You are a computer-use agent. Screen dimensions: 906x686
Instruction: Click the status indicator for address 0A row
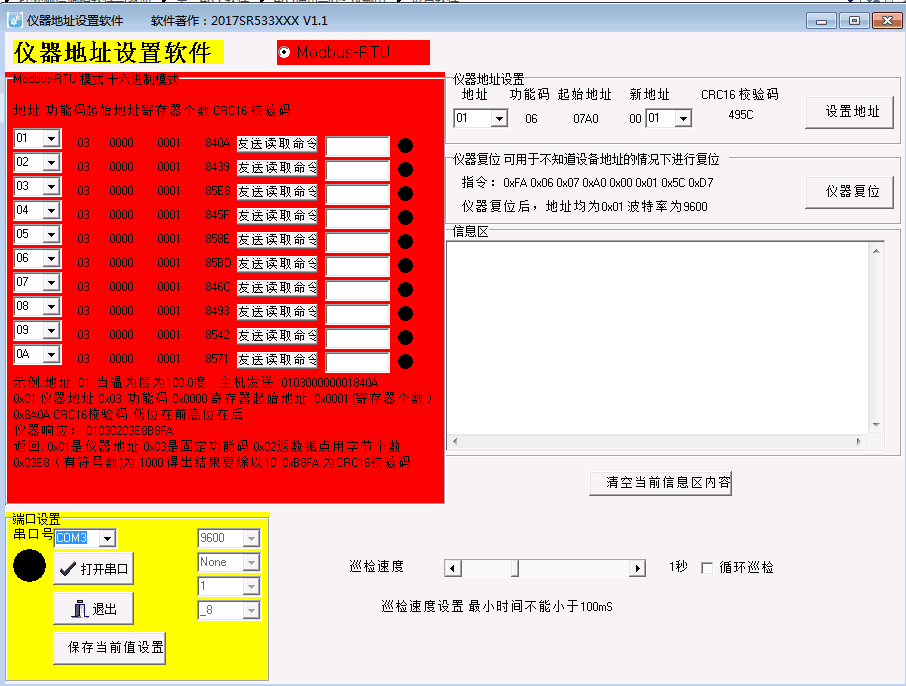[405, 361]
